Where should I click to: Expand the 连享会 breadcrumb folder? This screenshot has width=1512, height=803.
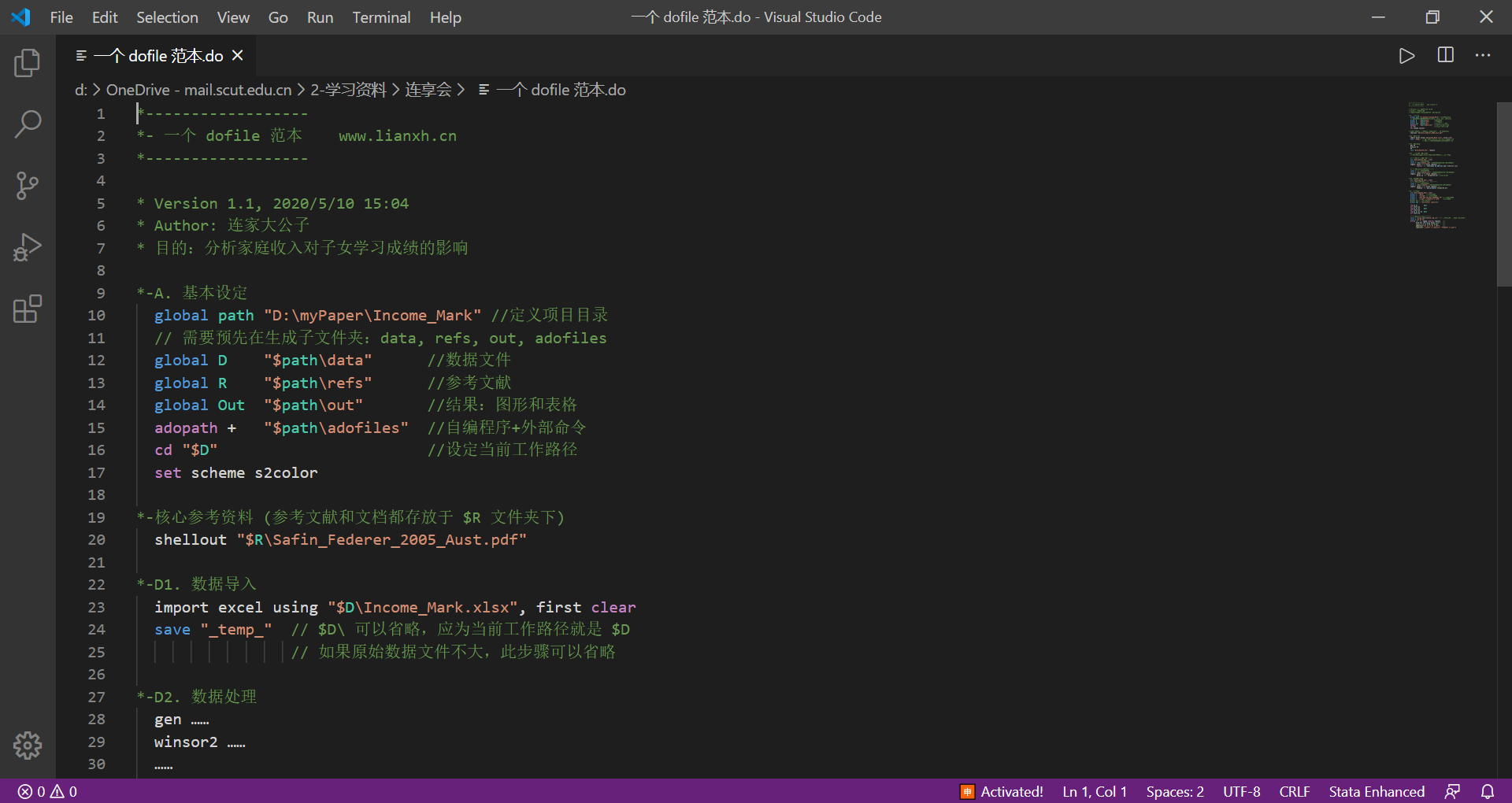(x=429, y=90)
